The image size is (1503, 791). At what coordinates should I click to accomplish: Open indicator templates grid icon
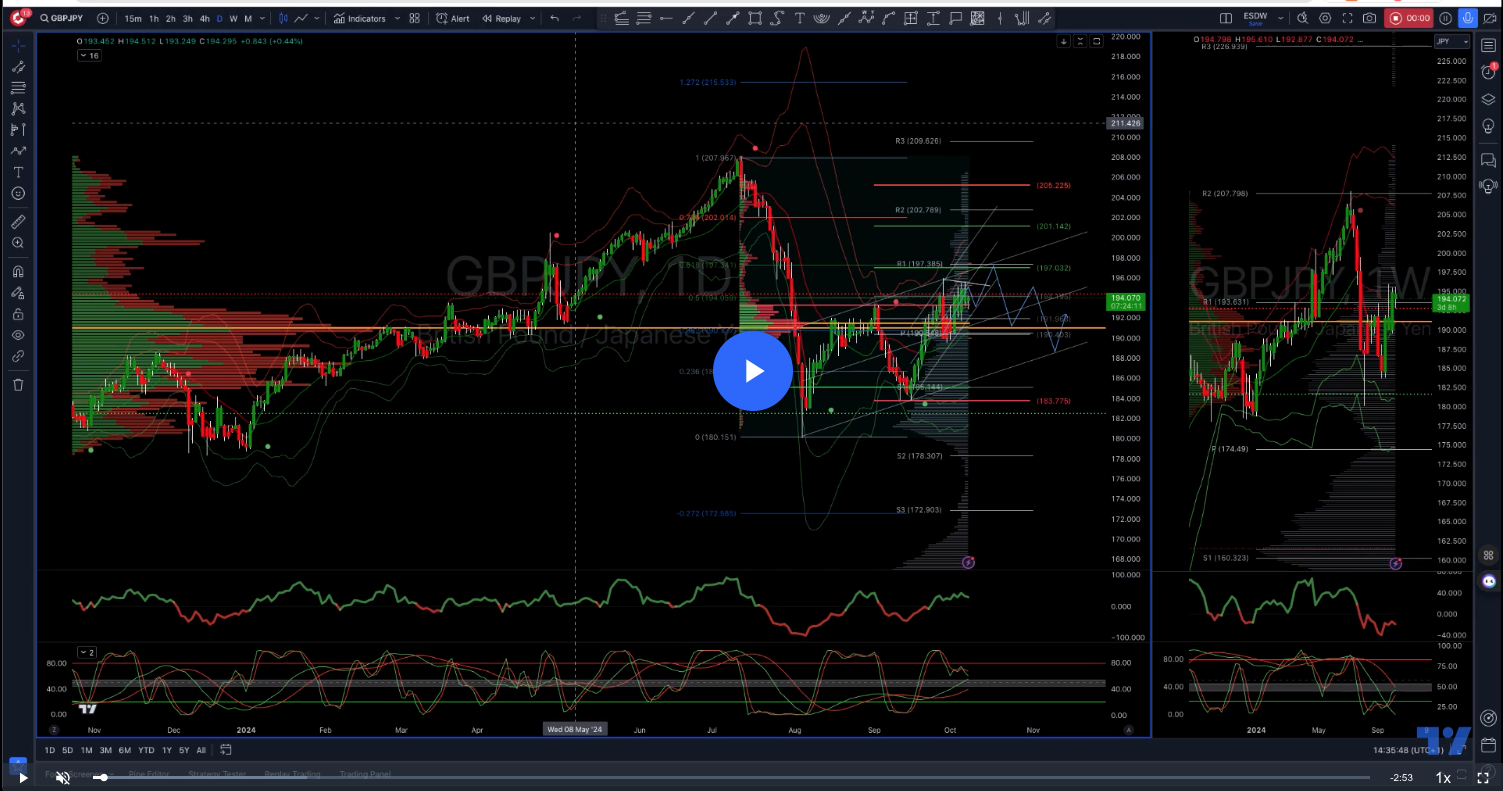pyautogui.click(x=415, y=18)
